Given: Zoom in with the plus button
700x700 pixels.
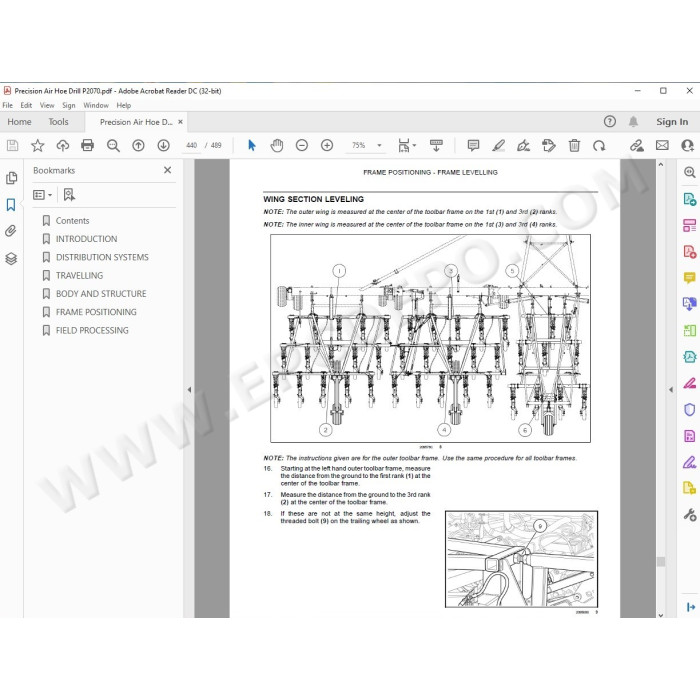Looking at the screenshot, I should point(327,146).
